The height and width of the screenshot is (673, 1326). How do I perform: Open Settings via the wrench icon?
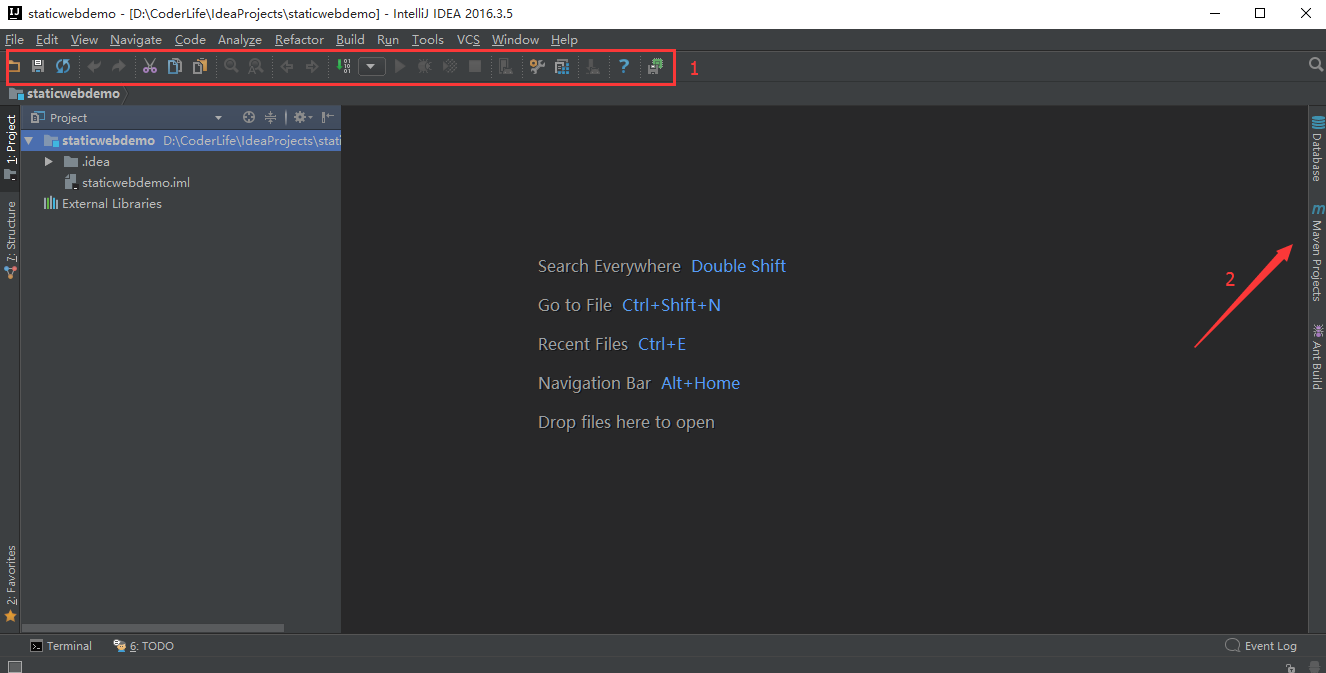coord(537,66)
